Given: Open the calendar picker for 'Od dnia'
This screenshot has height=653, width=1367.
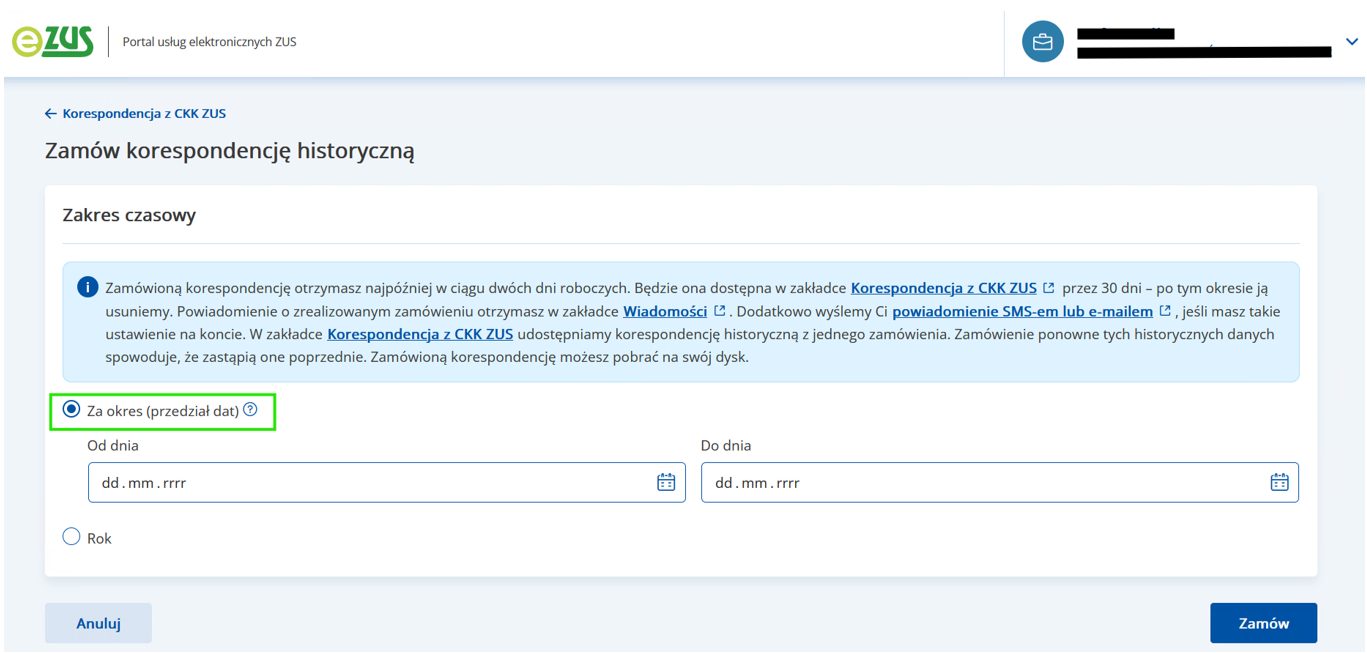Looking at the screenshot, I should tap(666, 483).
